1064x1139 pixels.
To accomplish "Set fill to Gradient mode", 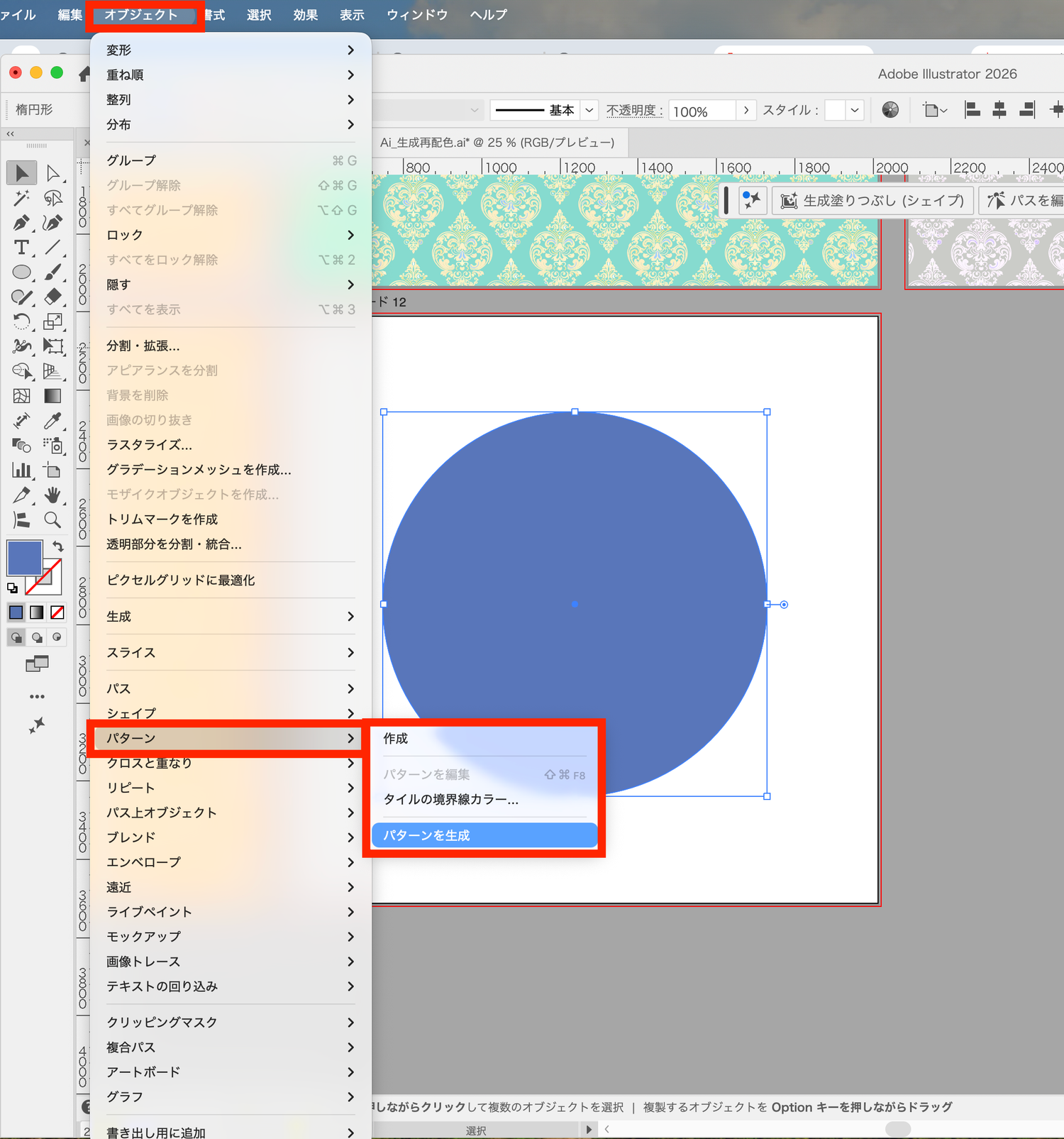I will point(37,612).
